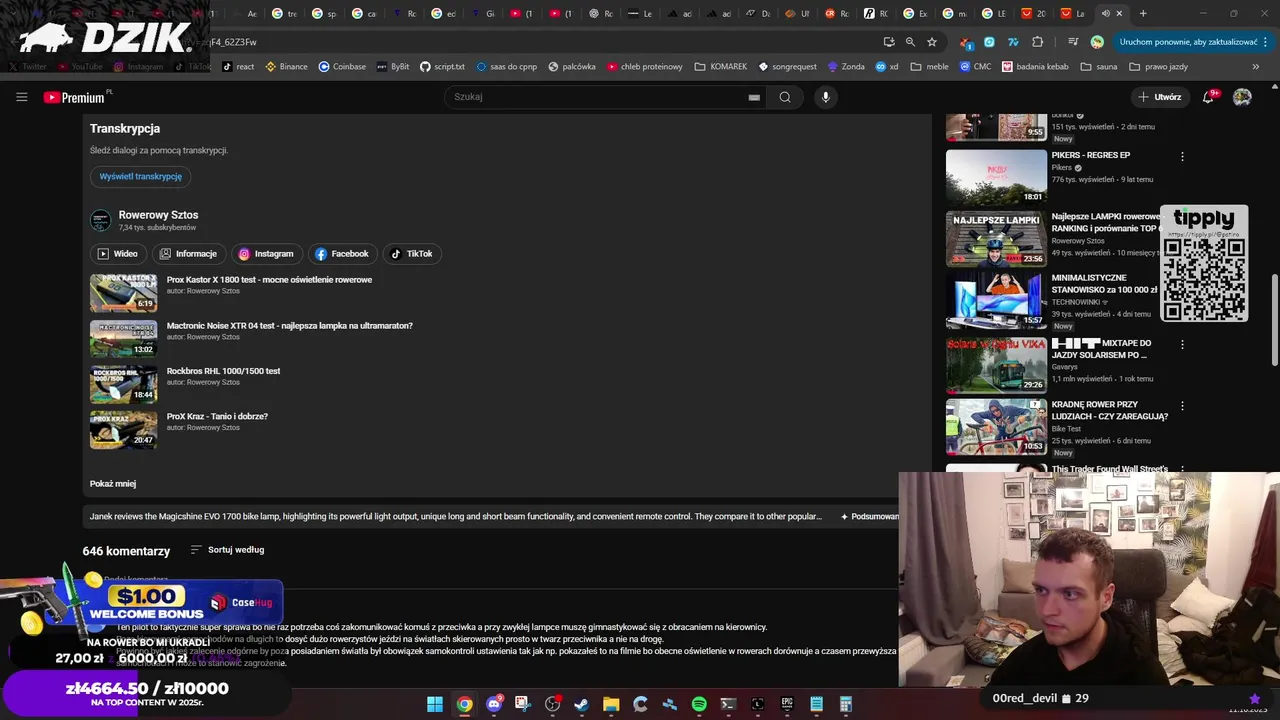This screenshot has height=720, width=1280.
Task: Open more options for MIXTAPE DO JAZDY SOLARISEM
Action: coord(1182,344)
